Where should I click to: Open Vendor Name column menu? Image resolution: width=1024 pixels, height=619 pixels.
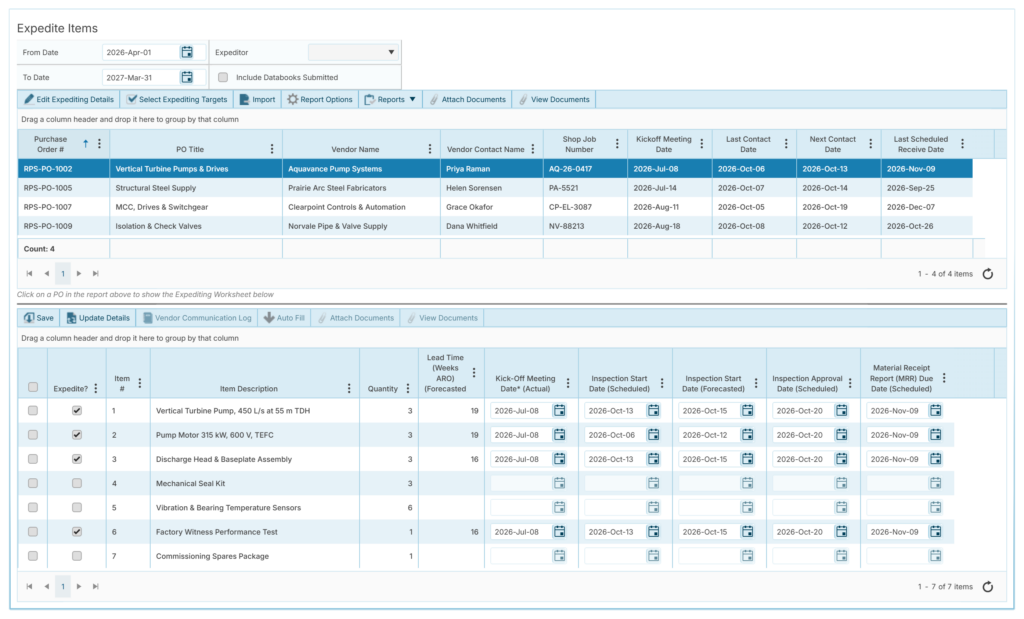click(x=430, y=149)
